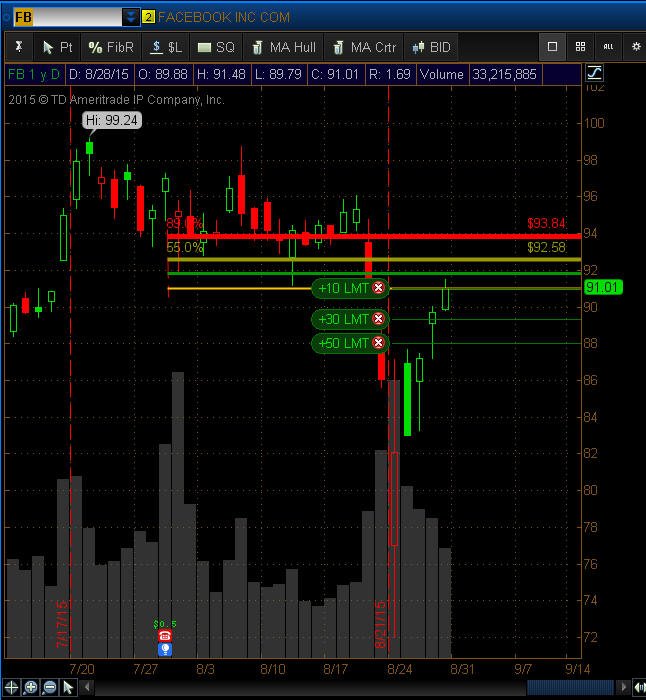Click the R: 1.69 range value
Viewport: 646px width, 700px height.
pyautogui.click(x=390, y=74)
